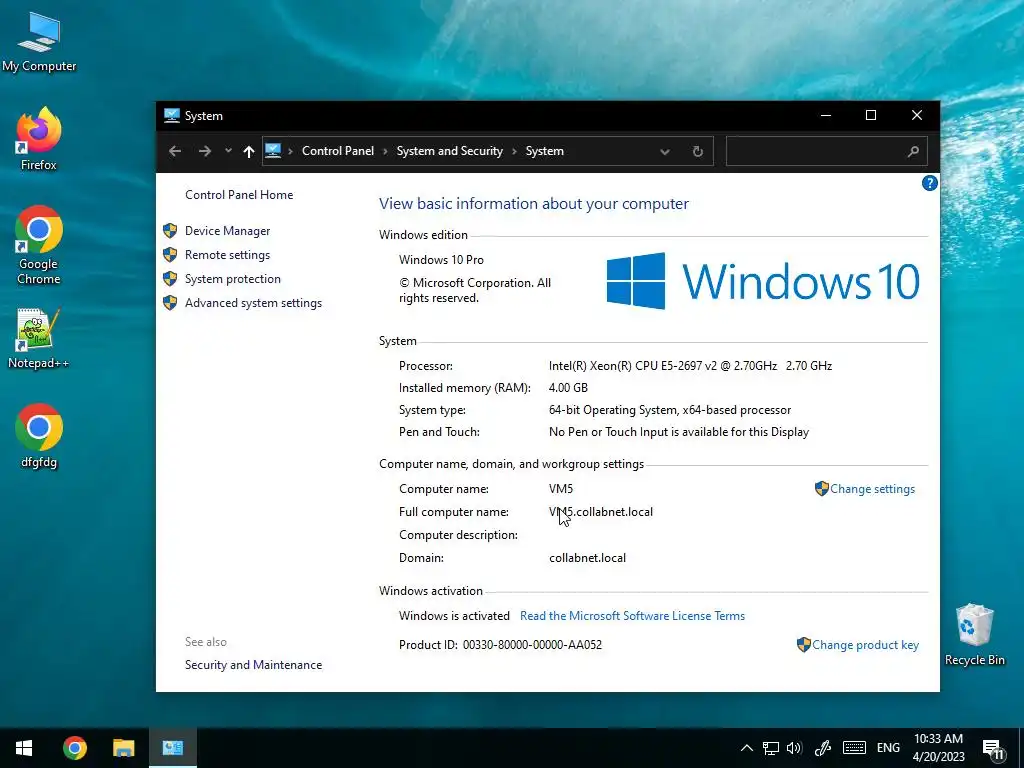This screenshot has width=1024, height=768.
Task: Click the Change settings link
Action: coord(872,488)
